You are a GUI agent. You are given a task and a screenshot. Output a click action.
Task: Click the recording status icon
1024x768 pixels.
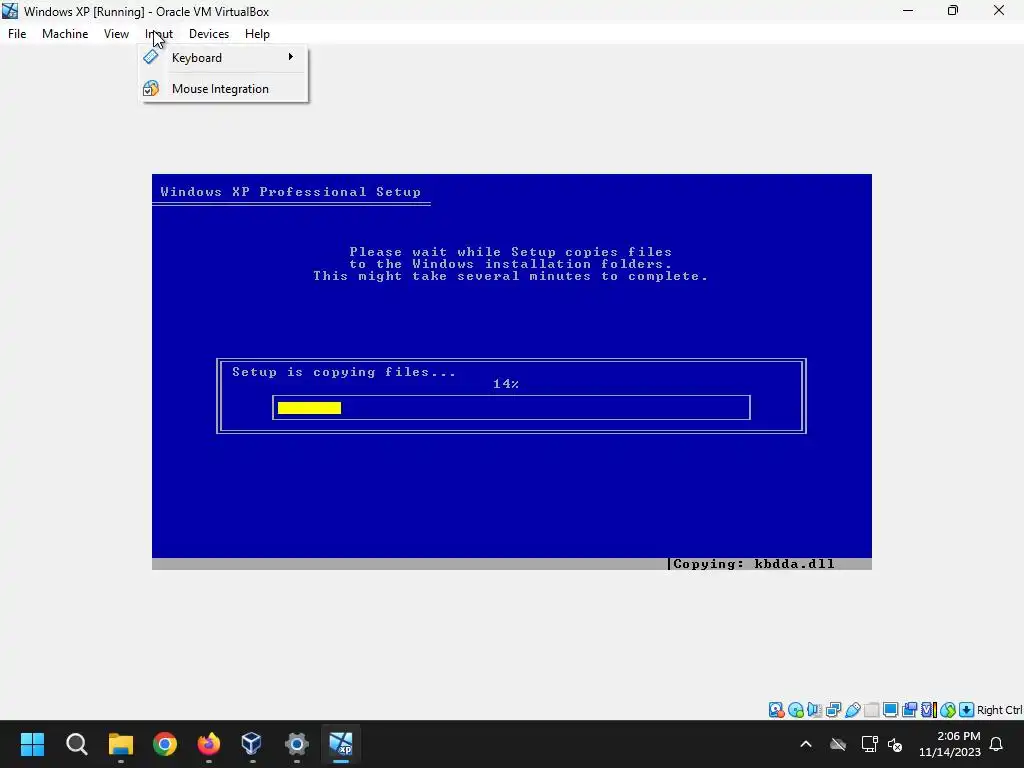click(x=909, y=710)
